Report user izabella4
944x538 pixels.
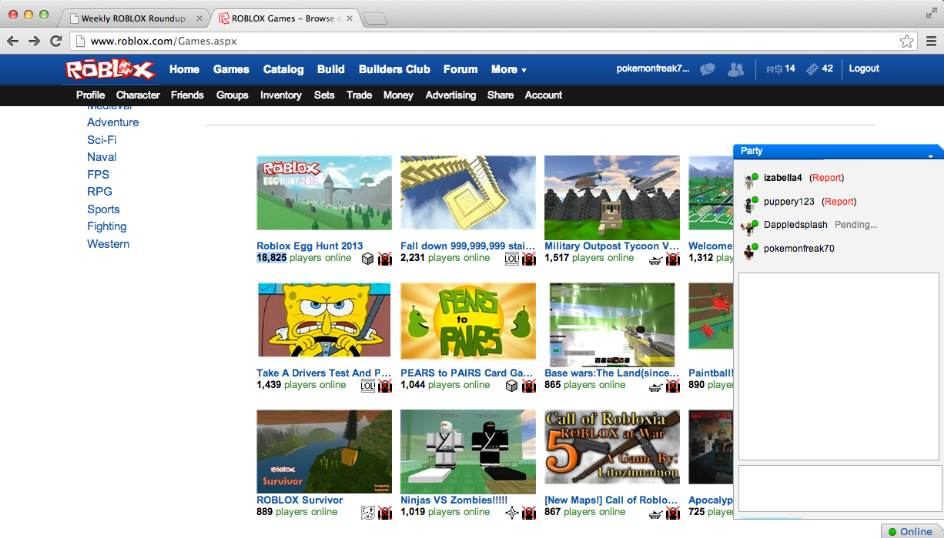coord(827,178)
